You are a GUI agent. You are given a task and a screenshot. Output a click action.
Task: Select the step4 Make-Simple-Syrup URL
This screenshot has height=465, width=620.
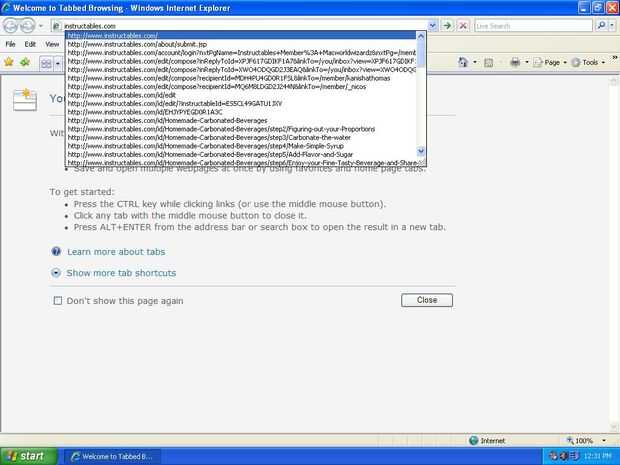click(241, 146)
